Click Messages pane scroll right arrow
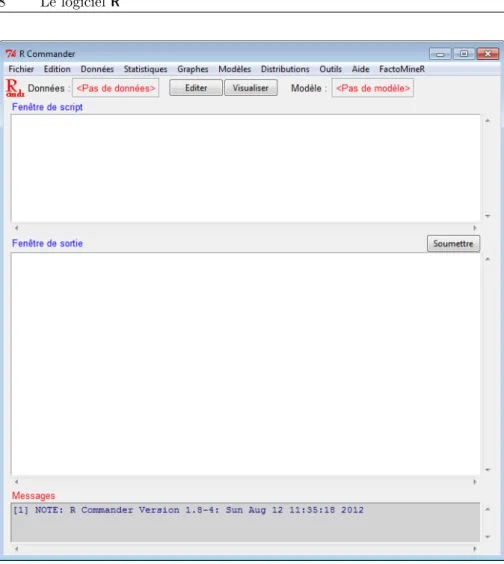The height and width of the screenshot is (564, 504). tap(475, 549)
